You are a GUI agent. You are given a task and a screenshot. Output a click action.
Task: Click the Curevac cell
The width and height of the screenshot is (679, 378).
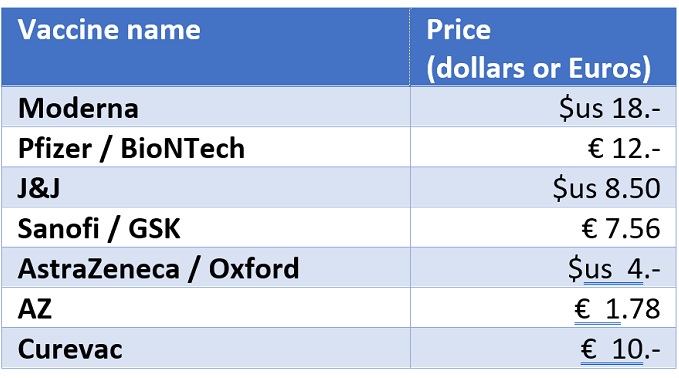[206, 348]
